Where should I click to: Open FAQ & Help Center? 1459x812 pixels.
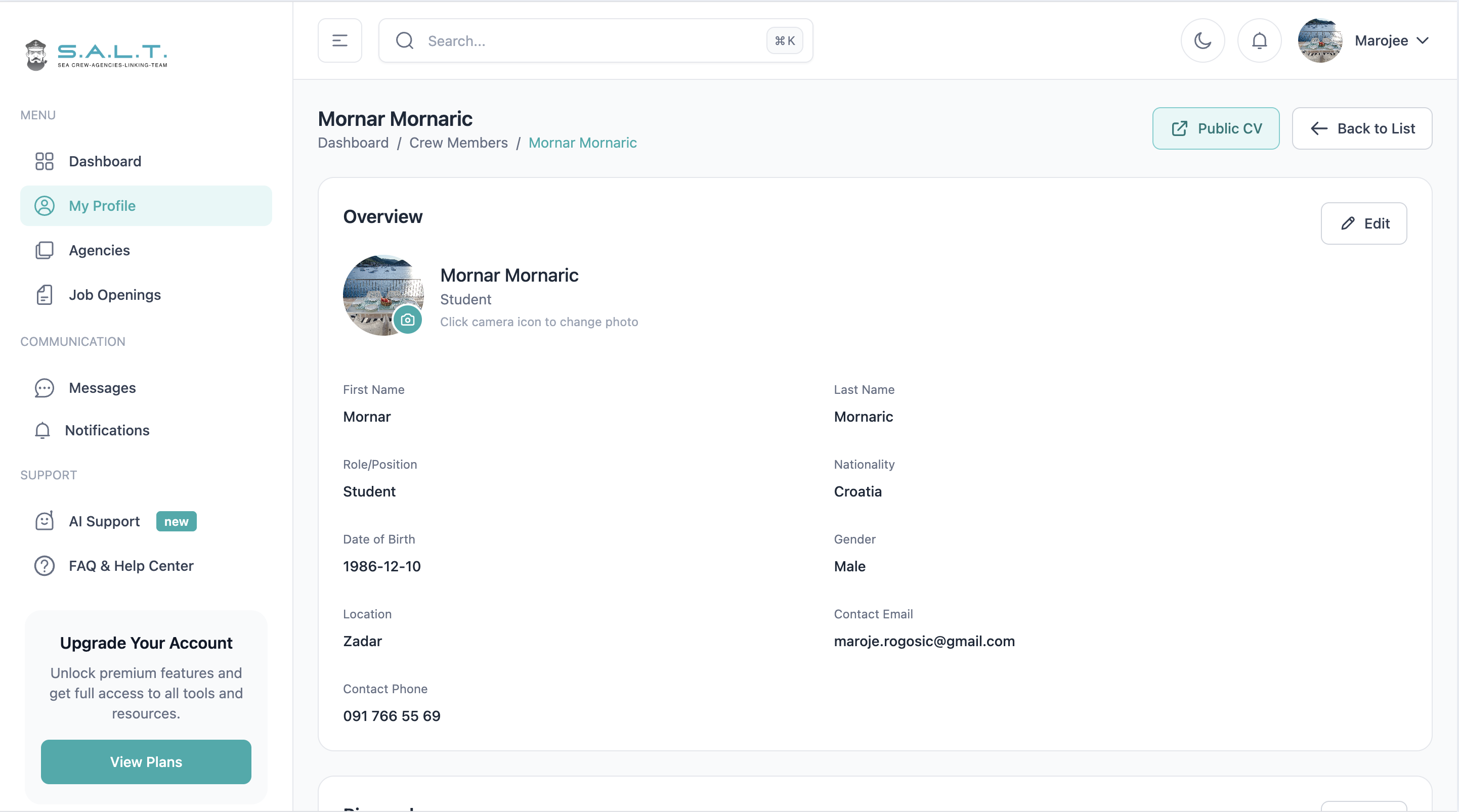point(131,566)
